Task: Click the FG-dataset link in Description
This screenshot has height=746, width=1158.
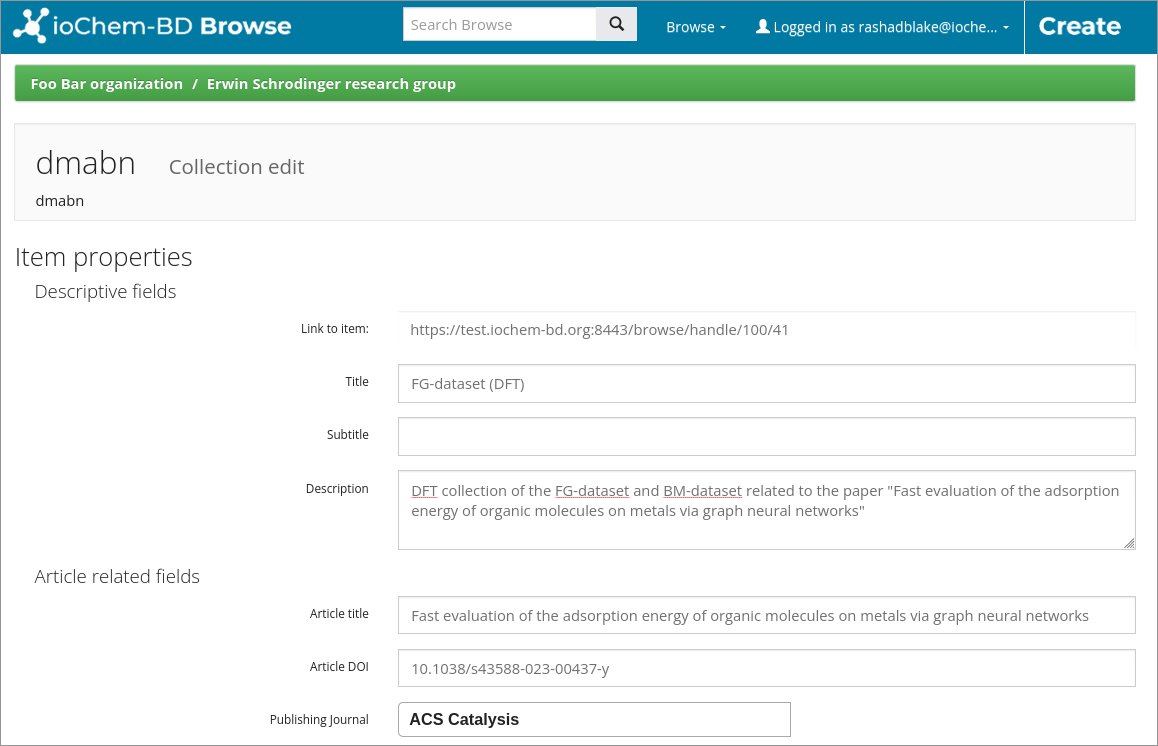Action: click(592, 490)
